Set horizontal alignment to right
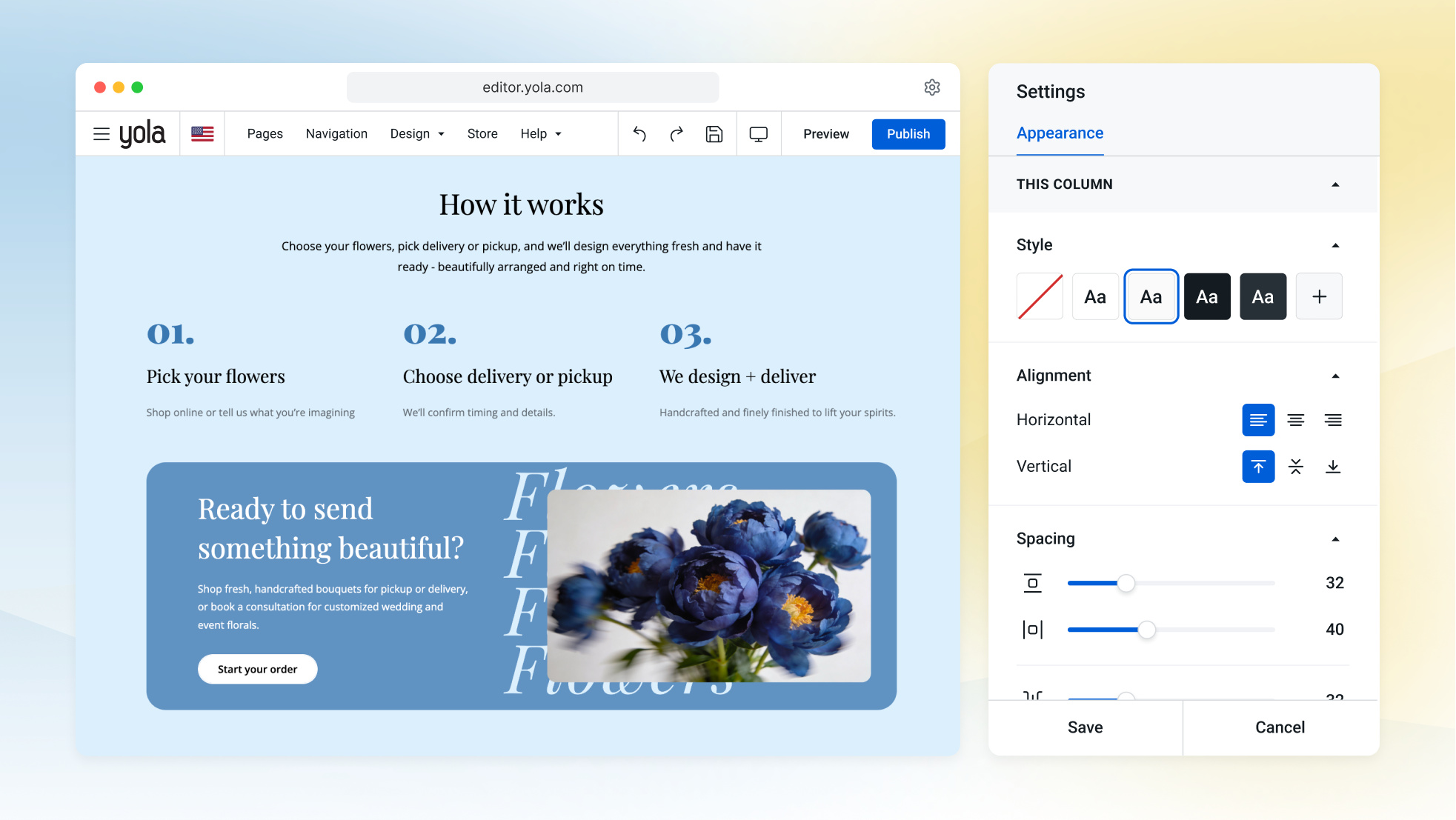 click(x=1333, y=420)
